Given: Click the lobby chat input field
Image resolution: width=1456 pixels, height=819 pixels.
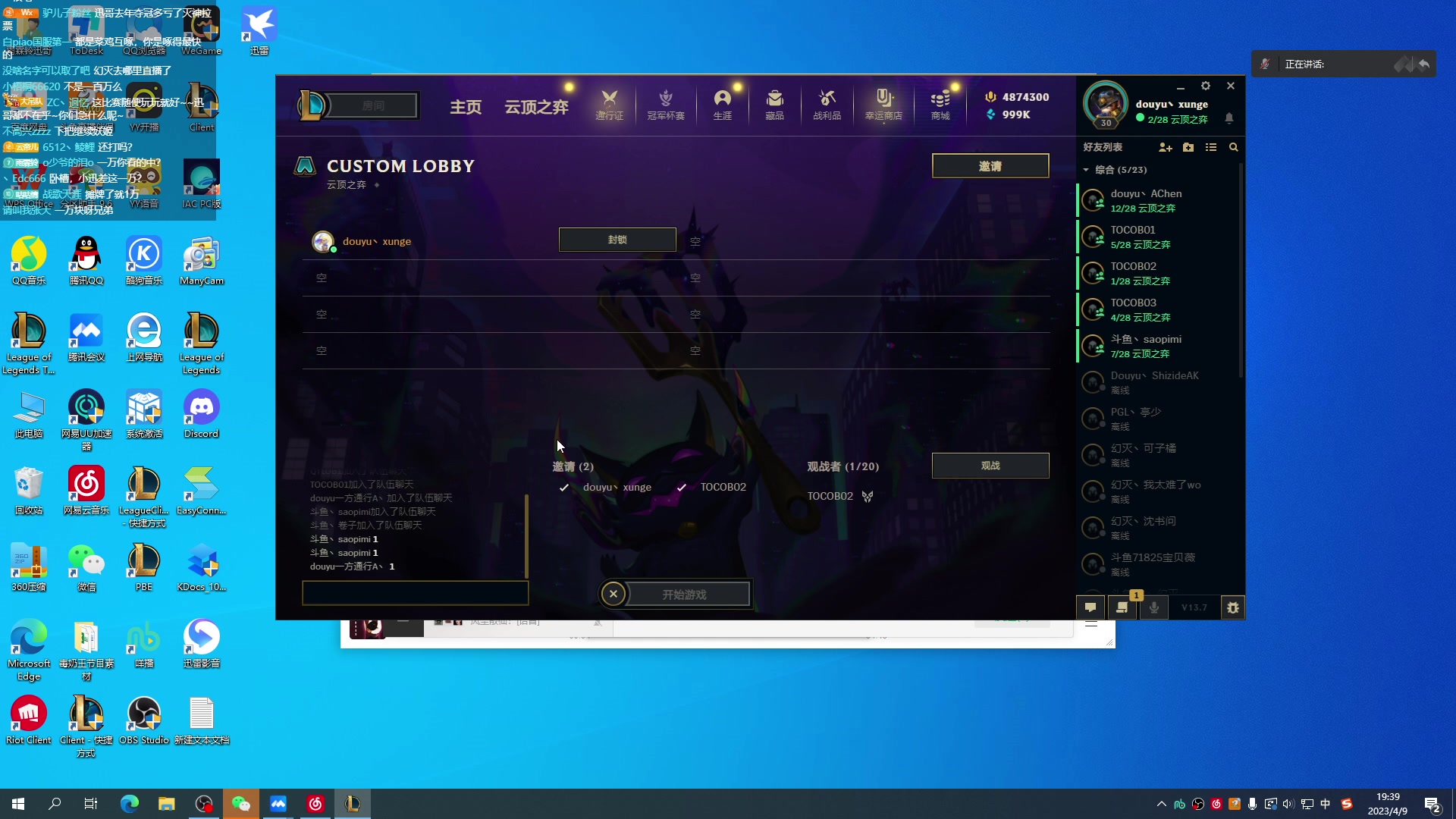Looking at the screenshot, I should click(416, 593).
